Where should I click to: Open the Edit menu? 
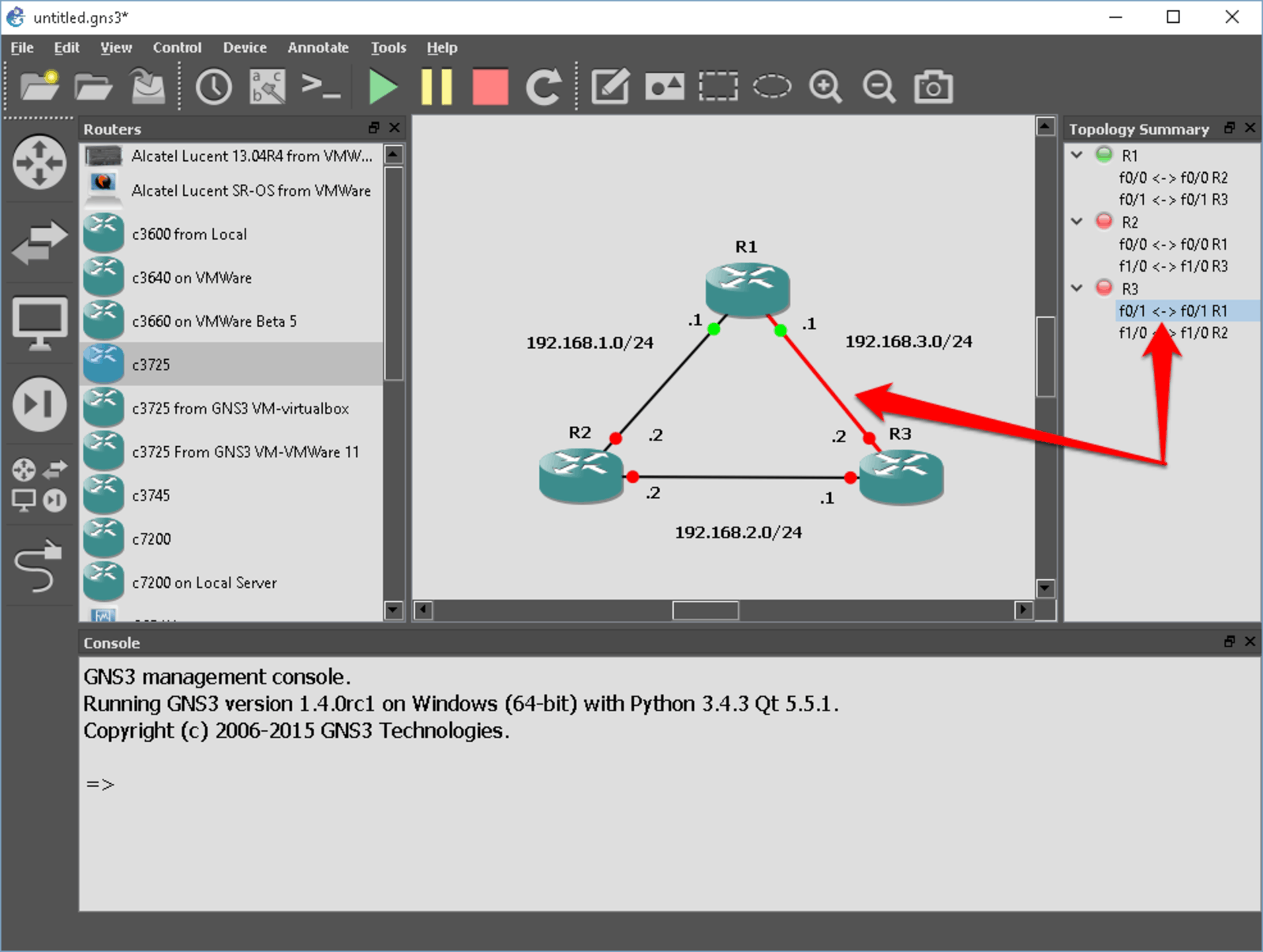[66, 47]
